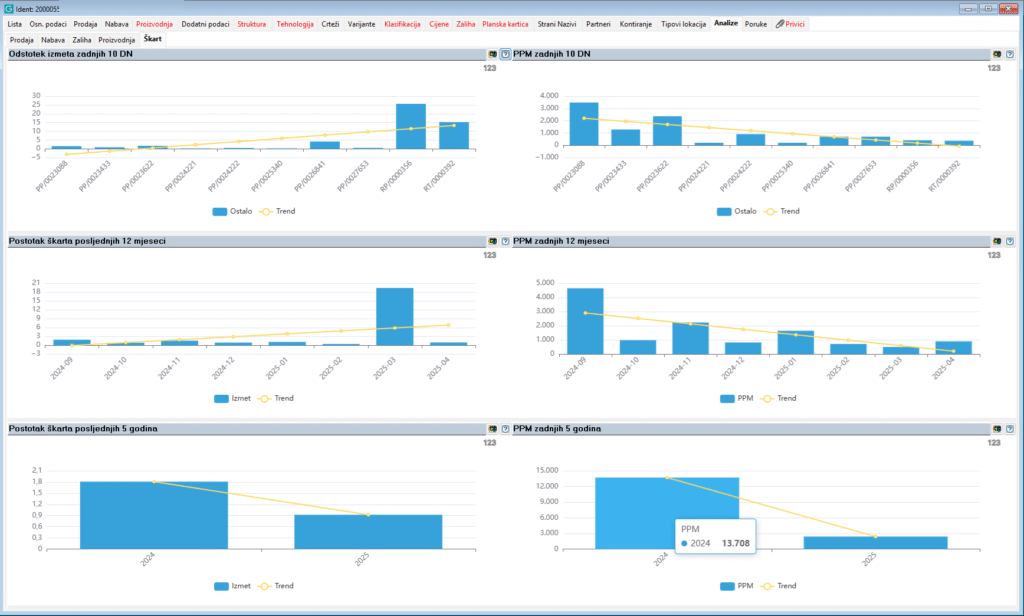Click help icon on PPM zadnjih 12 mjeseci

click(1009, 241)
